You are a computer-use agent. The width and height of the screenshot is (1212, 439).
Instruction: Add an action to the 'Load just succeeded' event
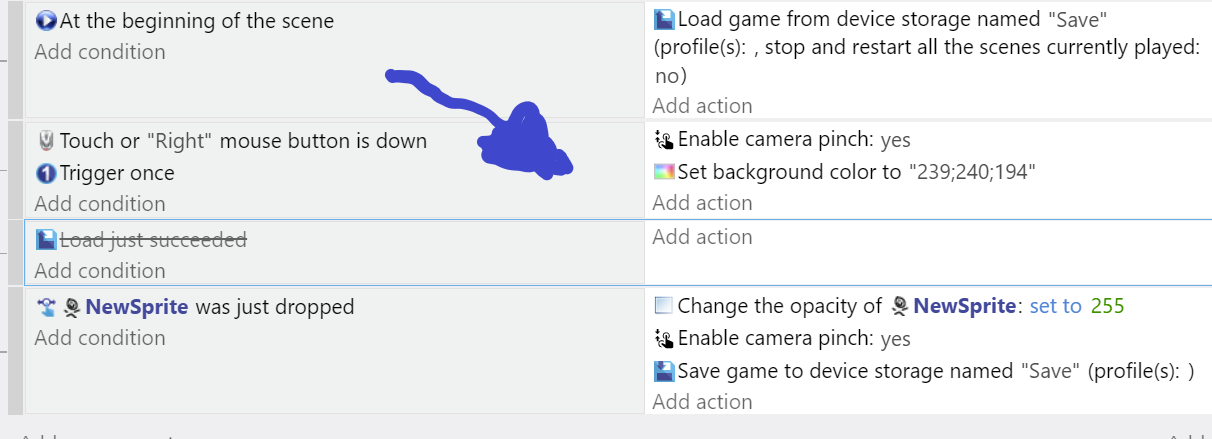pyautogui.click(x=702, y=237)
